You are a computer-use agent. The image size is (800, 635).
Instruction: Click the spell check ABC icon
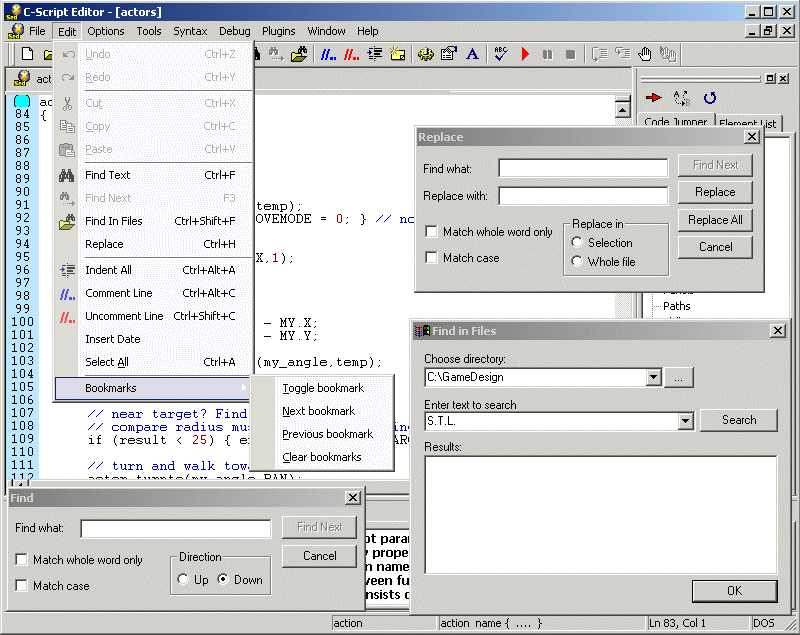[x=501, y=54]
